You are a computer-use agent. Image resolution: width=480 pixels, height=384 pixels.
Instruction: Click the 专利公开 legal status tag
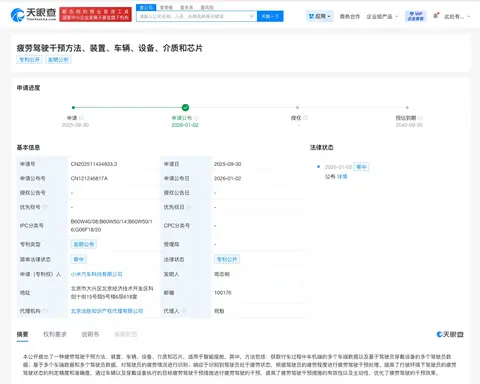227,259
